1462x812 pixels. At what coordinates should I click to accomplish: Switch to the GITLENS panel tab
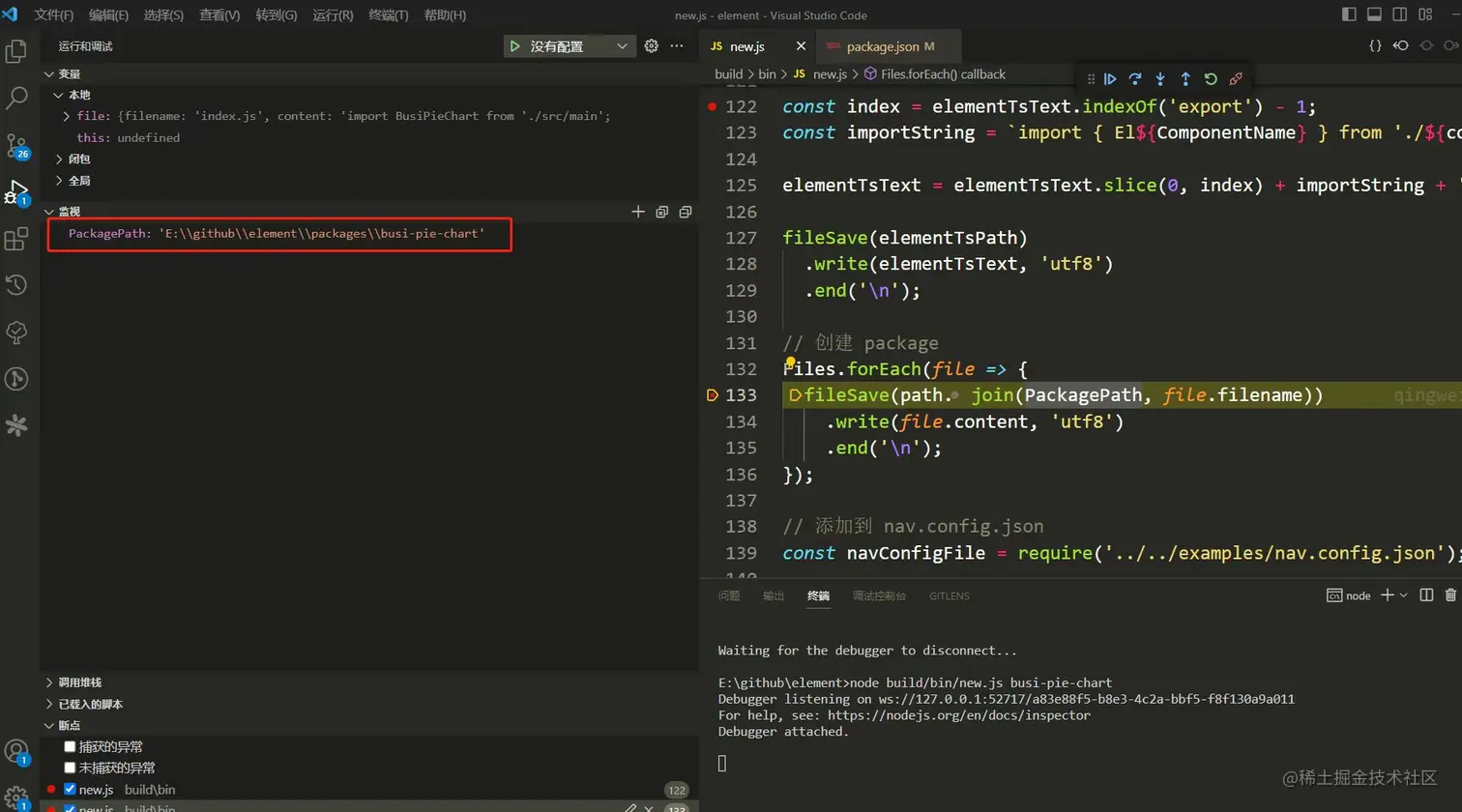click(x=949, y=595)
